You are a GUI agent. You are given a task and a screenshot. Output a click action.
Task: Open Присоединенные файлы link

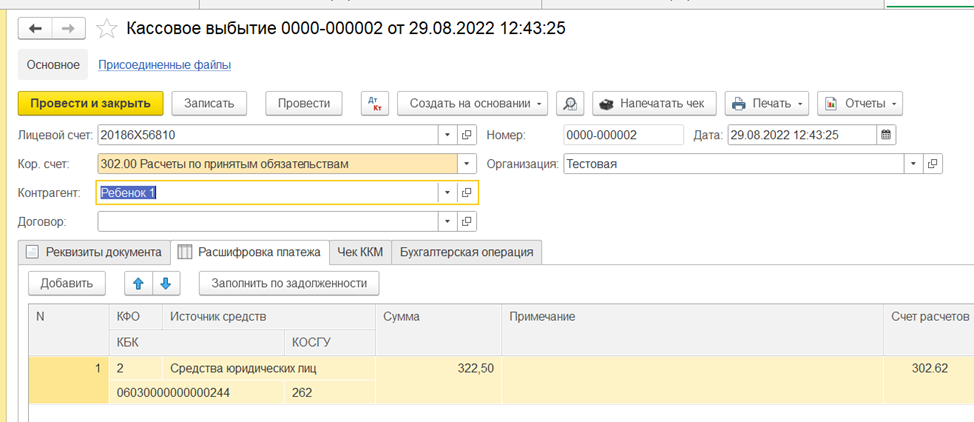pyautogui.click(x=165, y=65)
